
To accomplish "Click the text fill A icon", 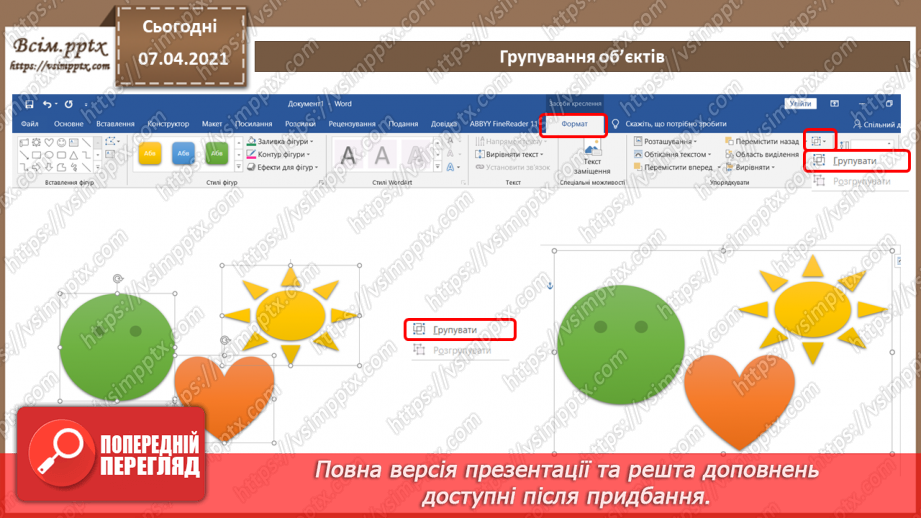I will (451, 142).
